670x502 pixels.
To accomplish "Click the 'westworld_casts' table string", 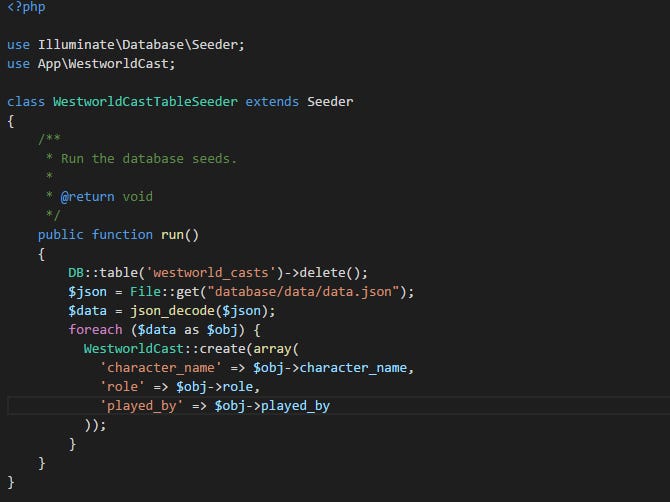I will pos(211,273).
